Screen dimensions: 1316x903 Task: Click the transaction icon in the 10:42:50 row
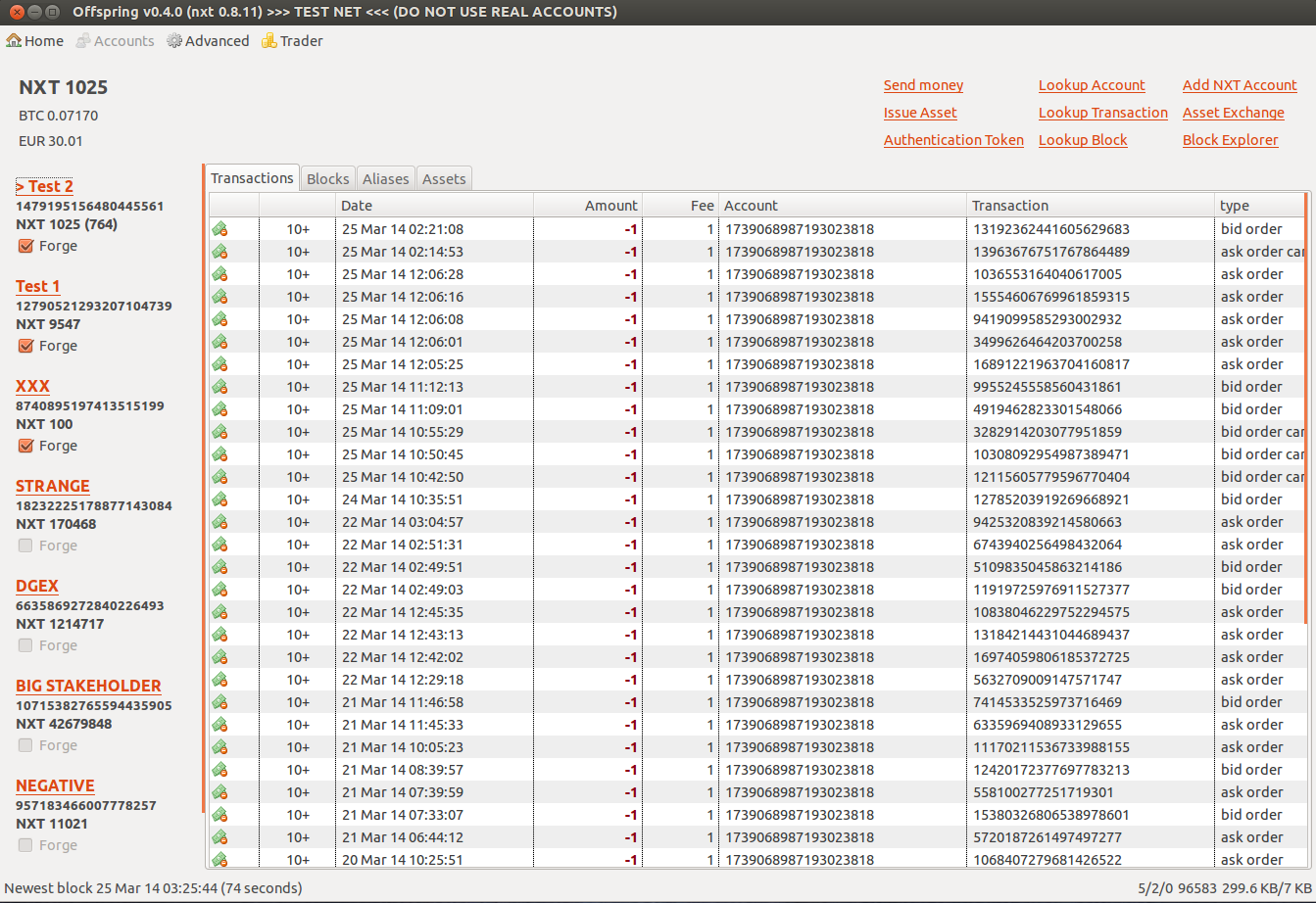219,477
